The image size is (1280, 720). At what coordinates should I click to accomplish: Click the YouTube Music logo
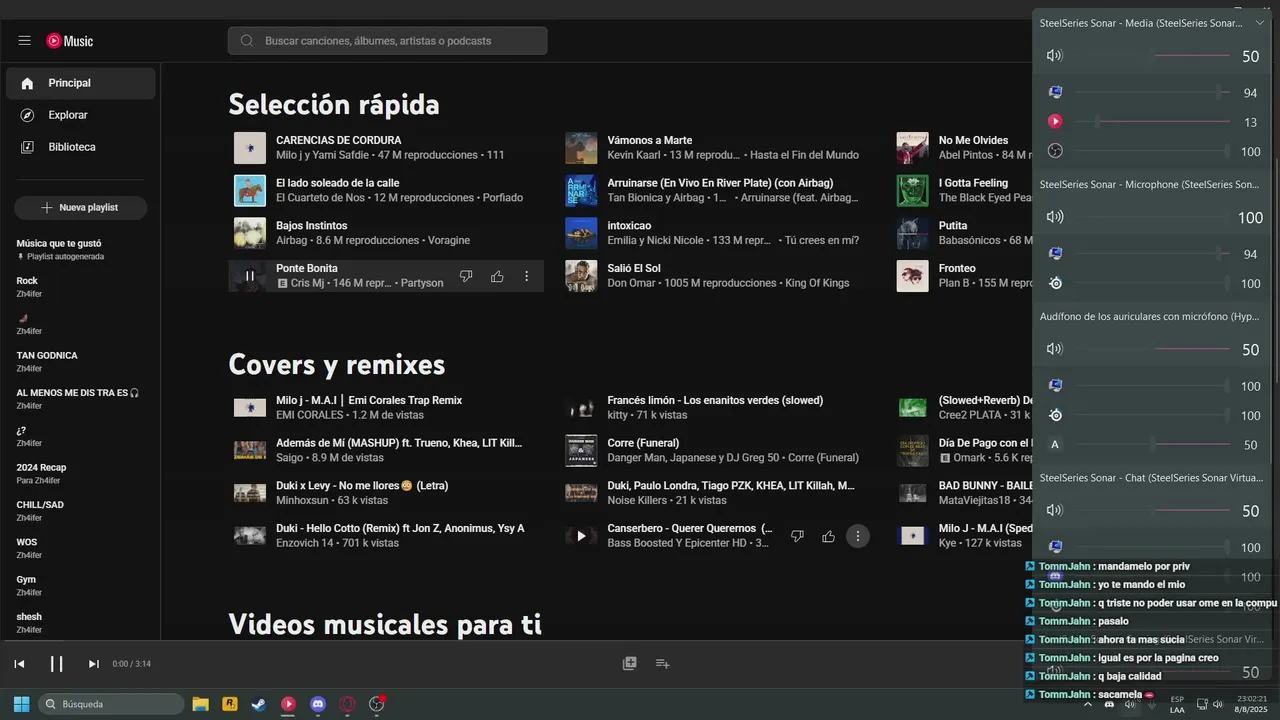pos(69,41)
